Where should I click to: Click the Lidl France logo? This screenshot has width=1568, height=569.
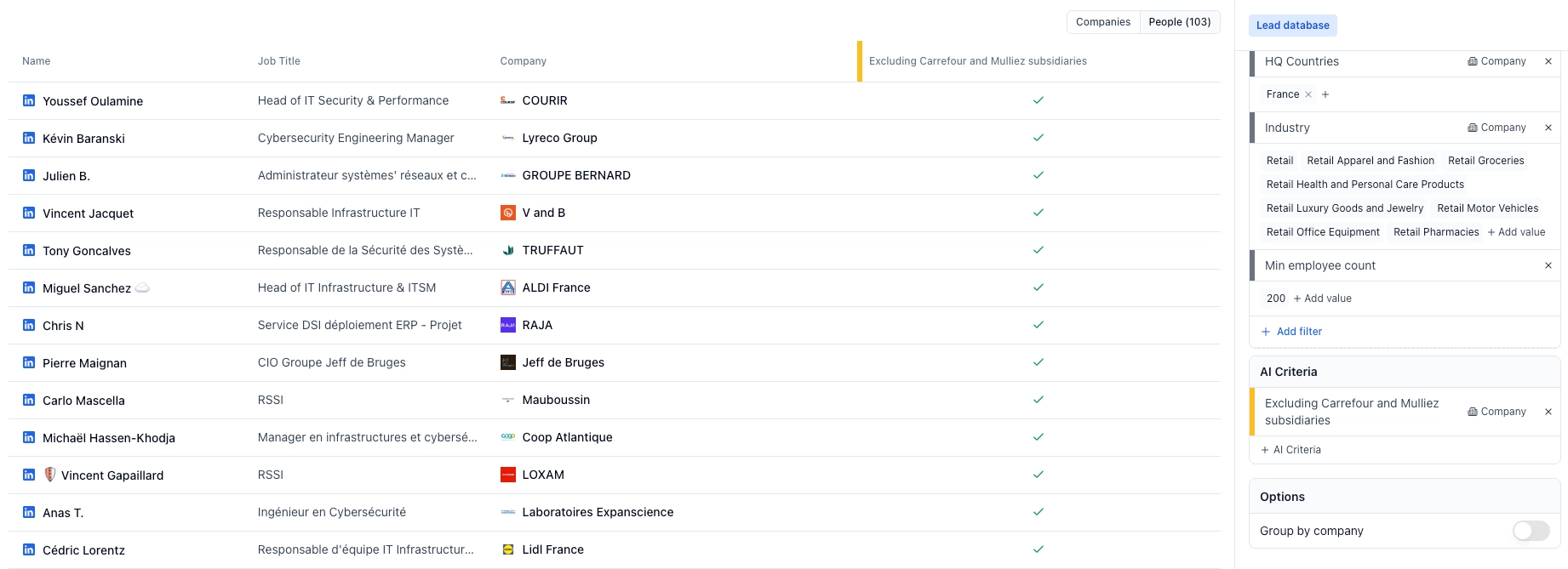pyautogui.click(x=508, y=549)
